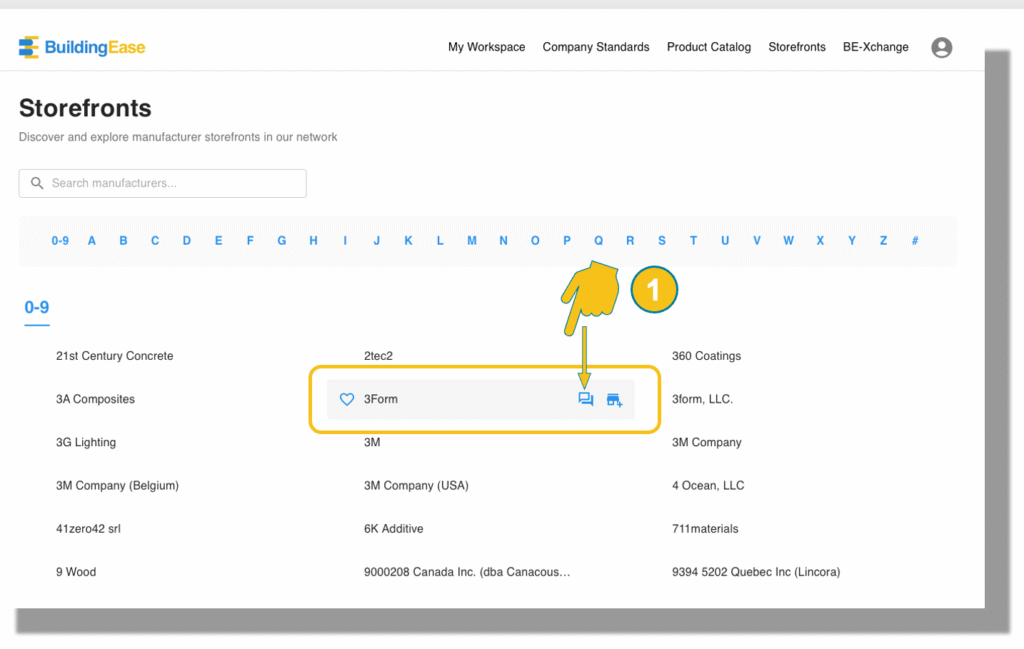Open 3A Composites storefront
The image size is (1024, 649).
[x=95, y=399]
